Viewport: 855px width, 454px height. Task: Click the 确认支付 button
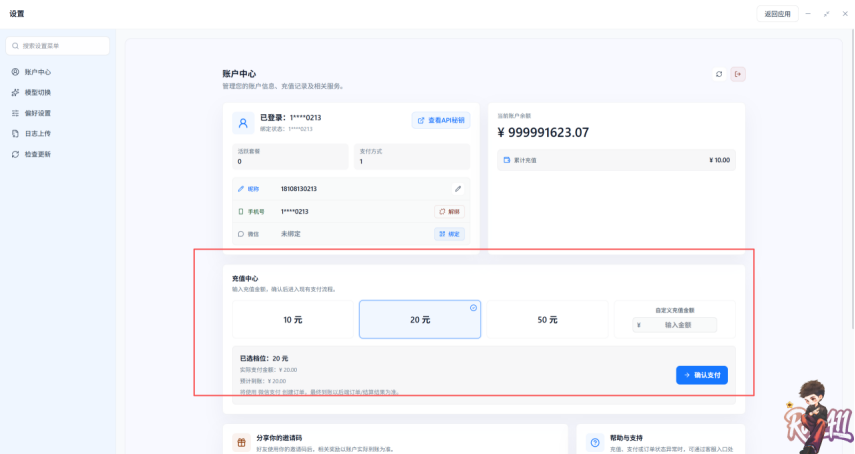pos(702,375)
